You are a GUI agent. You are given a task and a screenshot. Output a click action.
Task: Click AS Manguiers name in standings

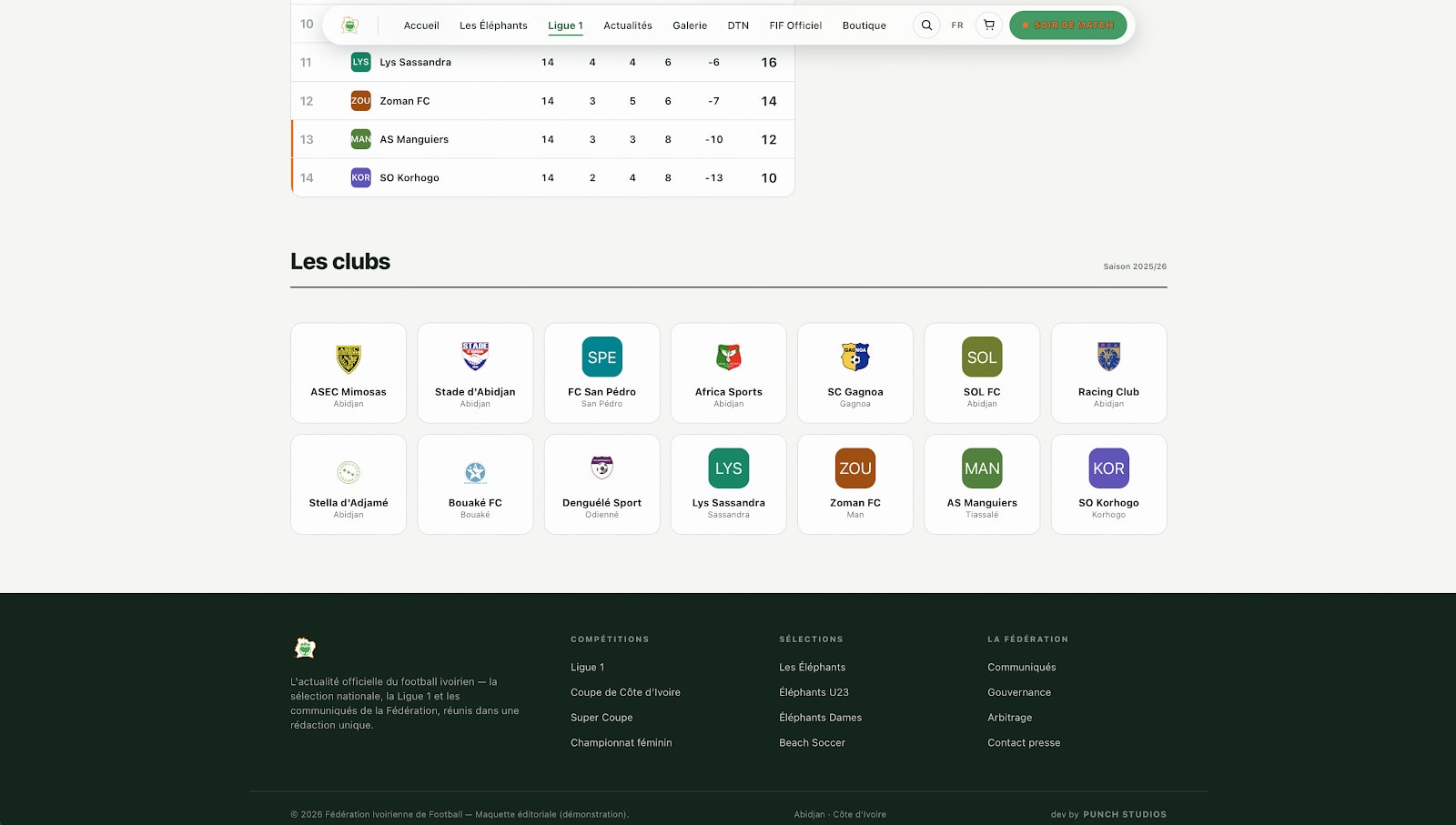[x=414, y=139]
